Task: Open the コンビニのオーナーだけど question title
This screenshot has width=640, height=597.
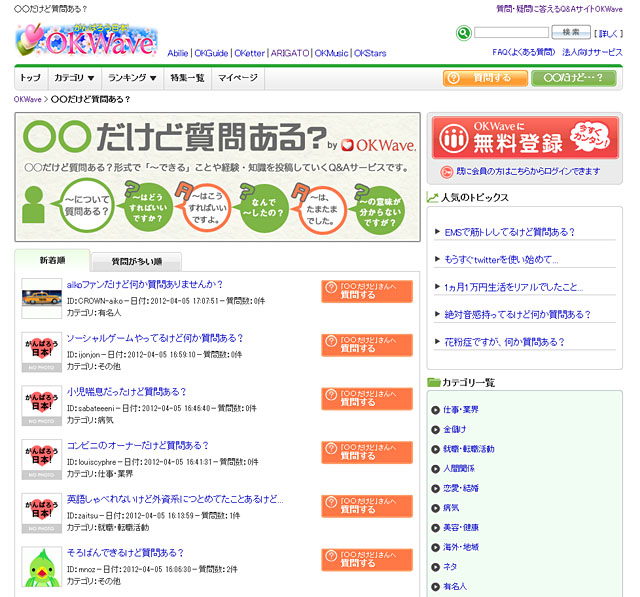Action: click(138, 446)
